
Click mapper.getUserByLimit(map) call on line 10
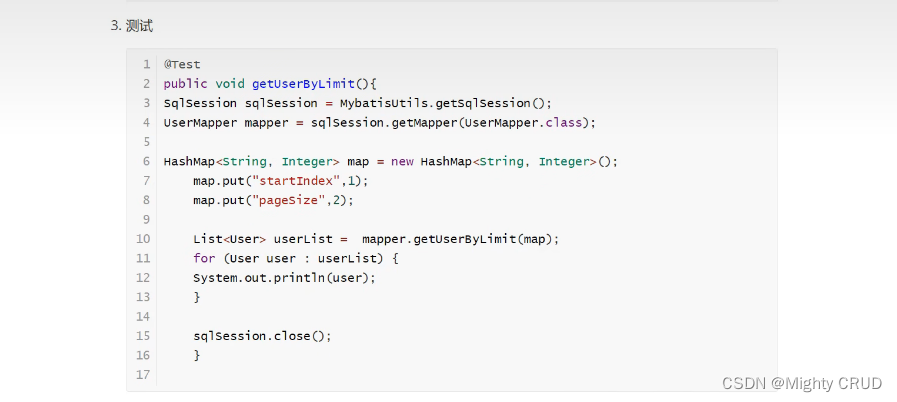pos(460,239)
